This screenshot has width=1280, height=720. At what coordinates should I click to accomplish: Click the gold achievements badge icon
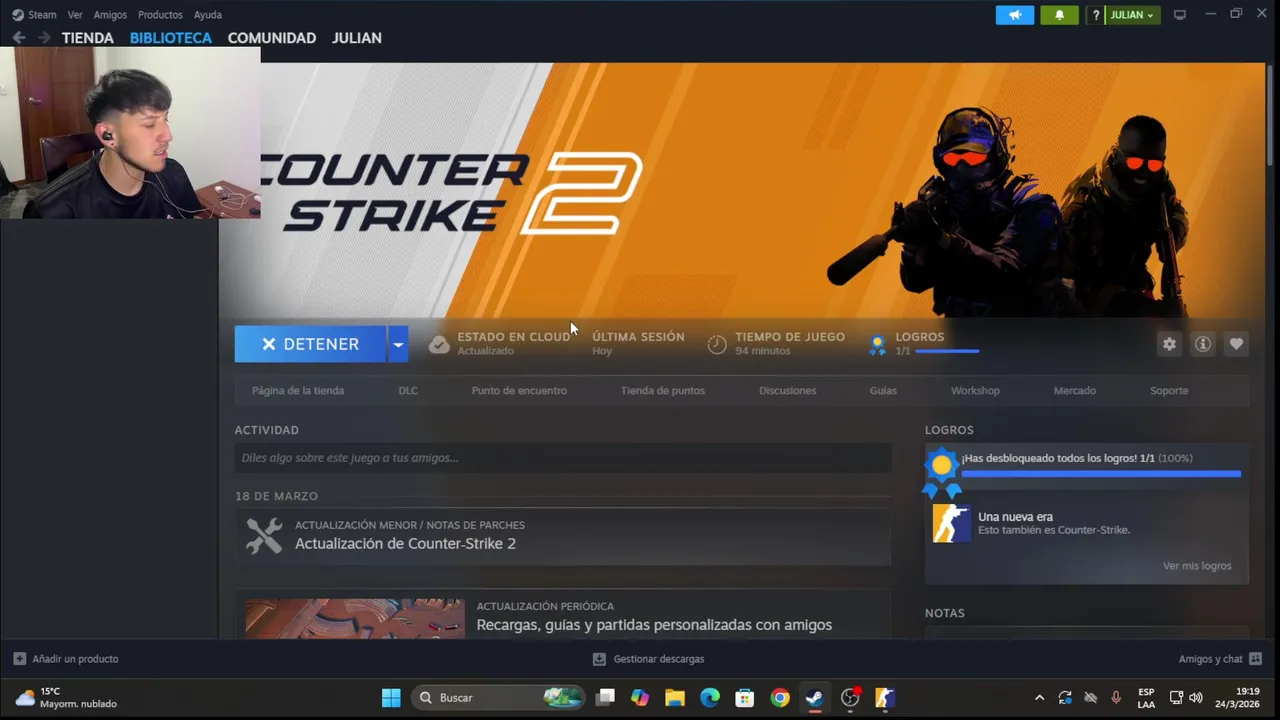pos(941,472)
